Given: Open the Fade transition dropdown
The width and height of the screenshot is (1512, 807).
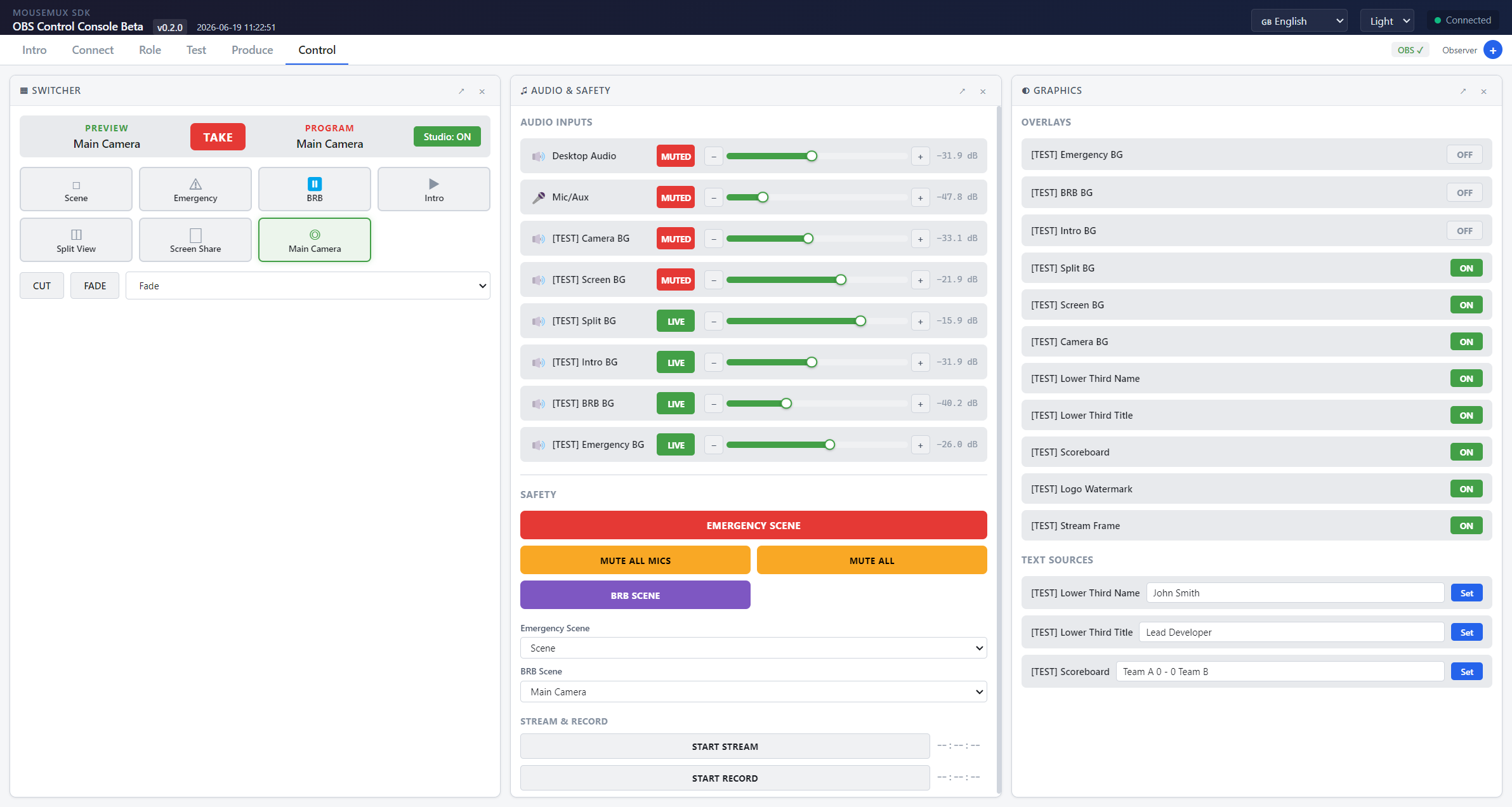Looking at the screenshot, I should pyautogui.click(x=308, y=286).
